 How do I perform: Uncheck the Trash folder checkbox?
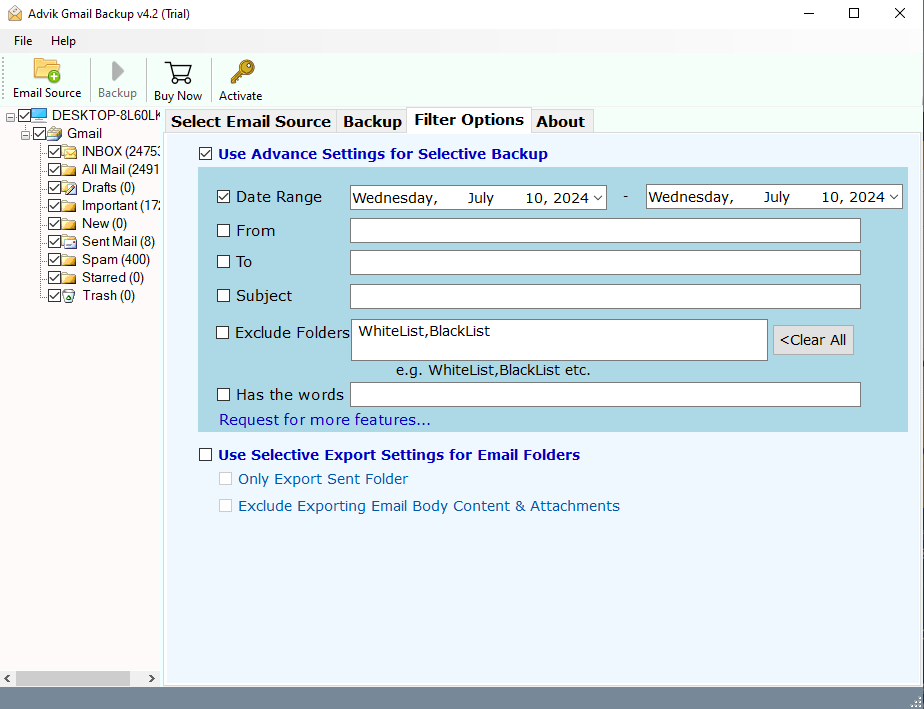pos(54,296)
